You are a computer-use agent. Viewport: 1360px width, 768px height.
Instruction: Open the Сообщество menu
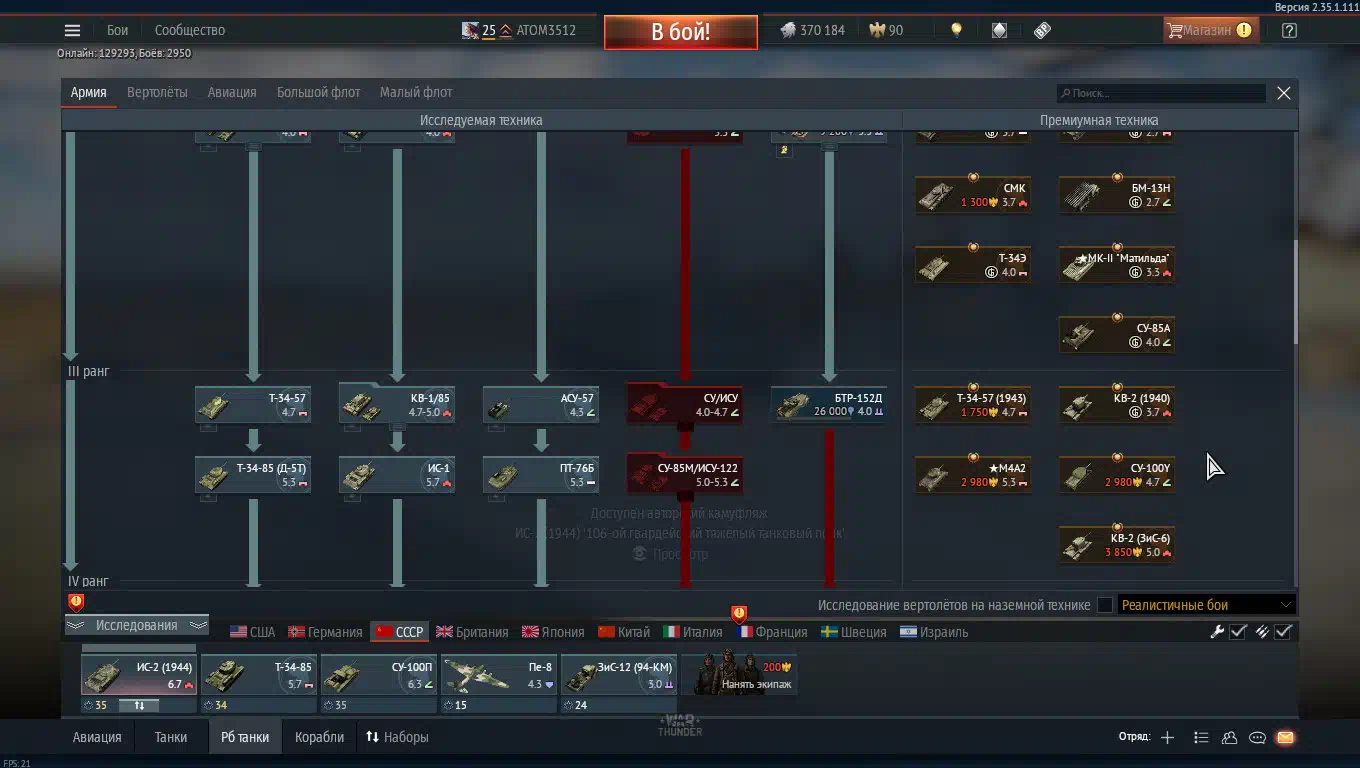click(x=190, y=30)
